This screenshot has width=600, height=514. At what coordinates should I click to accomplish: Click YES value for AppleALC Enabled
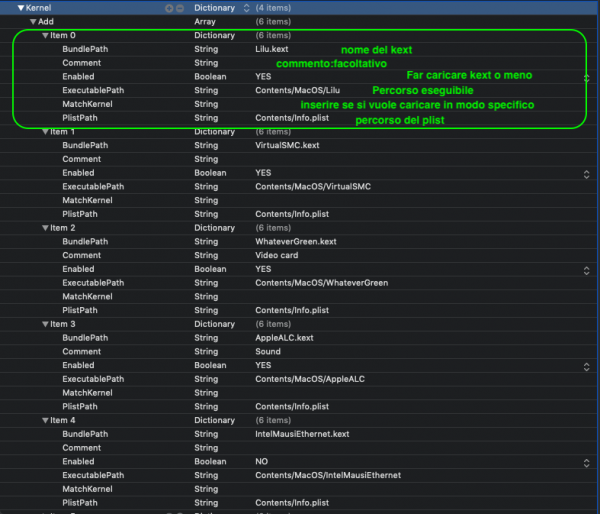pos(263,366)
